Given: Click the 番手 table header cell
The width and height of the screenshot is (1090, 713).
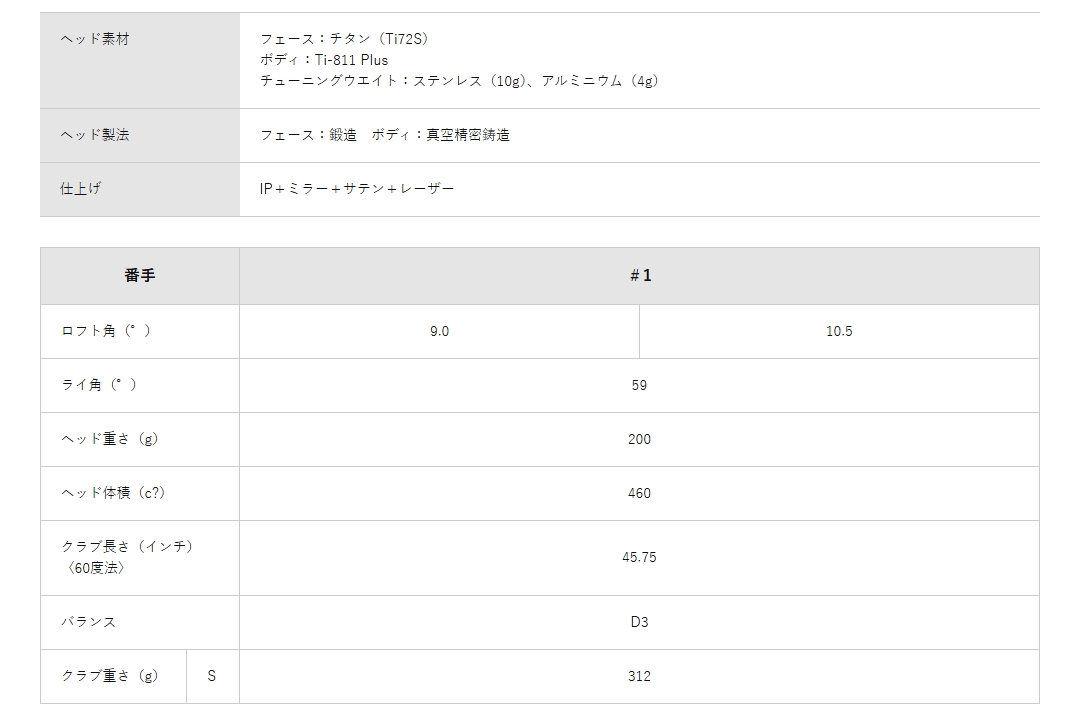Looking at the screenshot, I should (x=140, y=276).
